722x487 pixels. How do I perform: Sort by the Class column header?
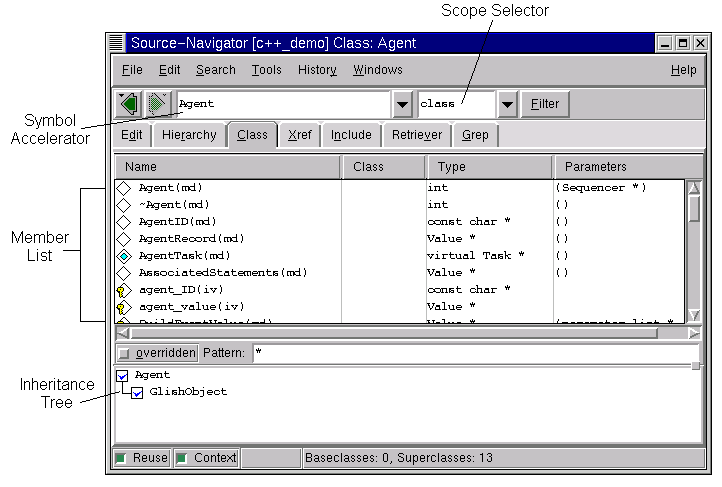(x=384, y=167)
